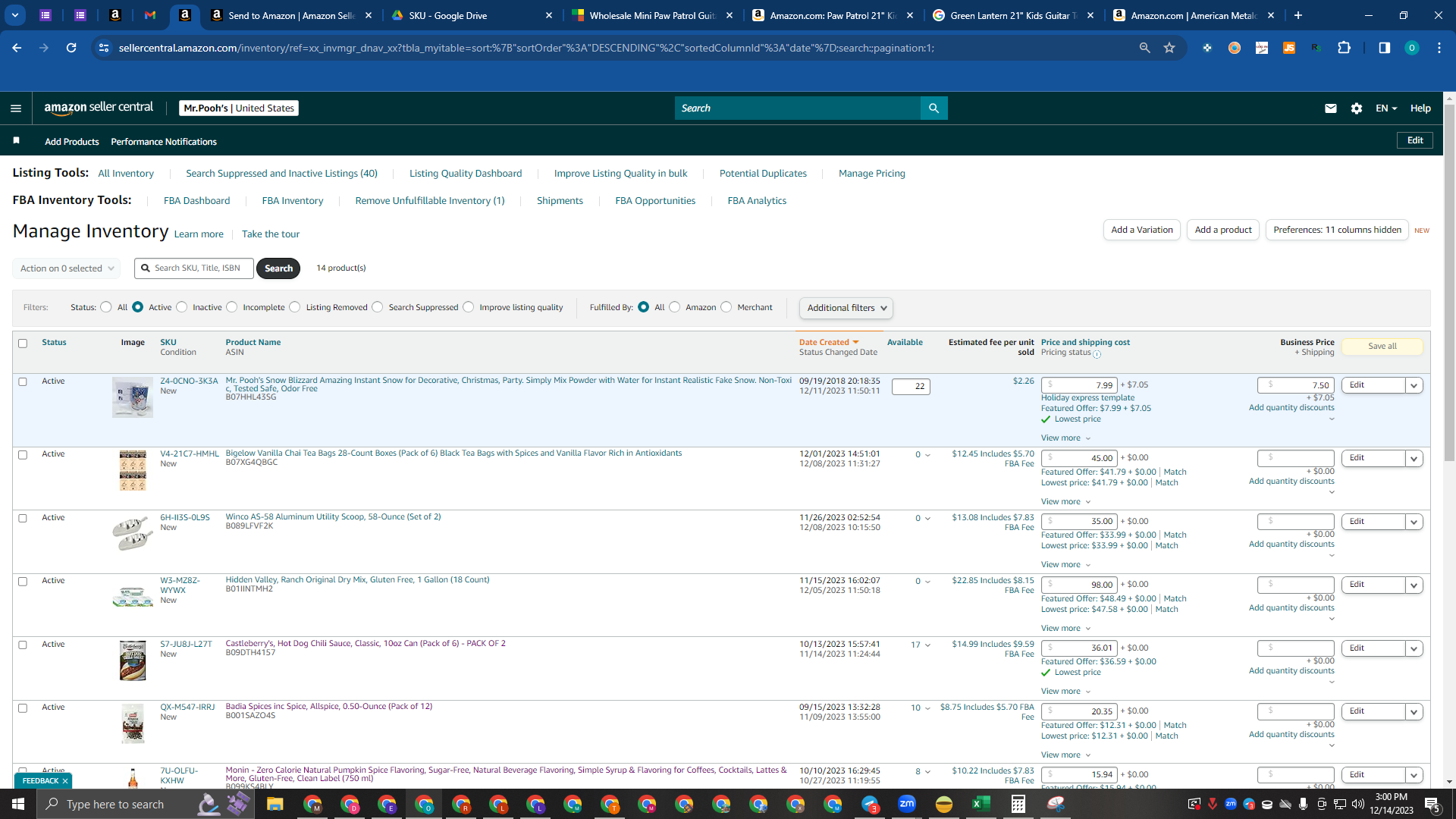Screen dimensions: 1456x819
Task: Click Add a Variation button
Action: [x=1141, y=230]
